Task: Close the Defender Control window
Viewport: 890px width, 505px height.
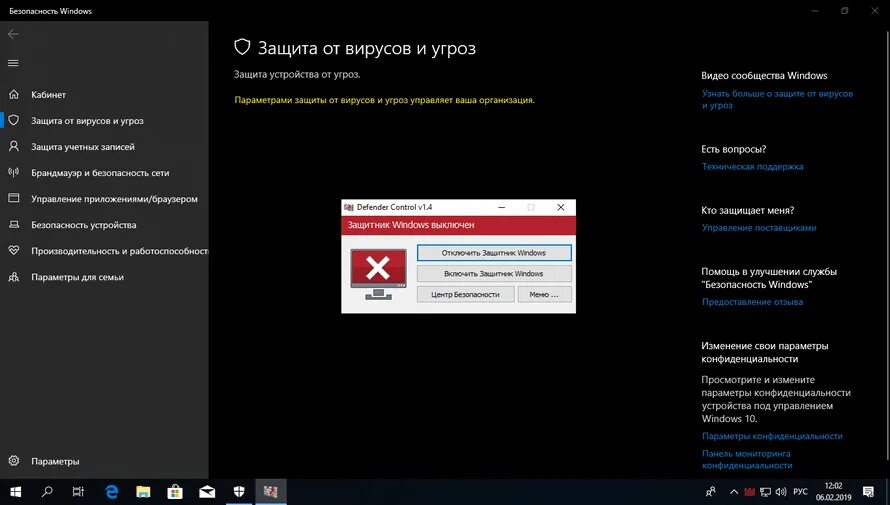Action: pos(561,207)
